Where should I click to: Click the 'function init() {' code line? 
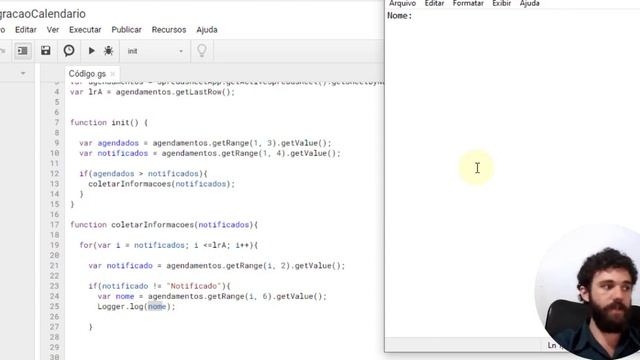tap(109, 122)
